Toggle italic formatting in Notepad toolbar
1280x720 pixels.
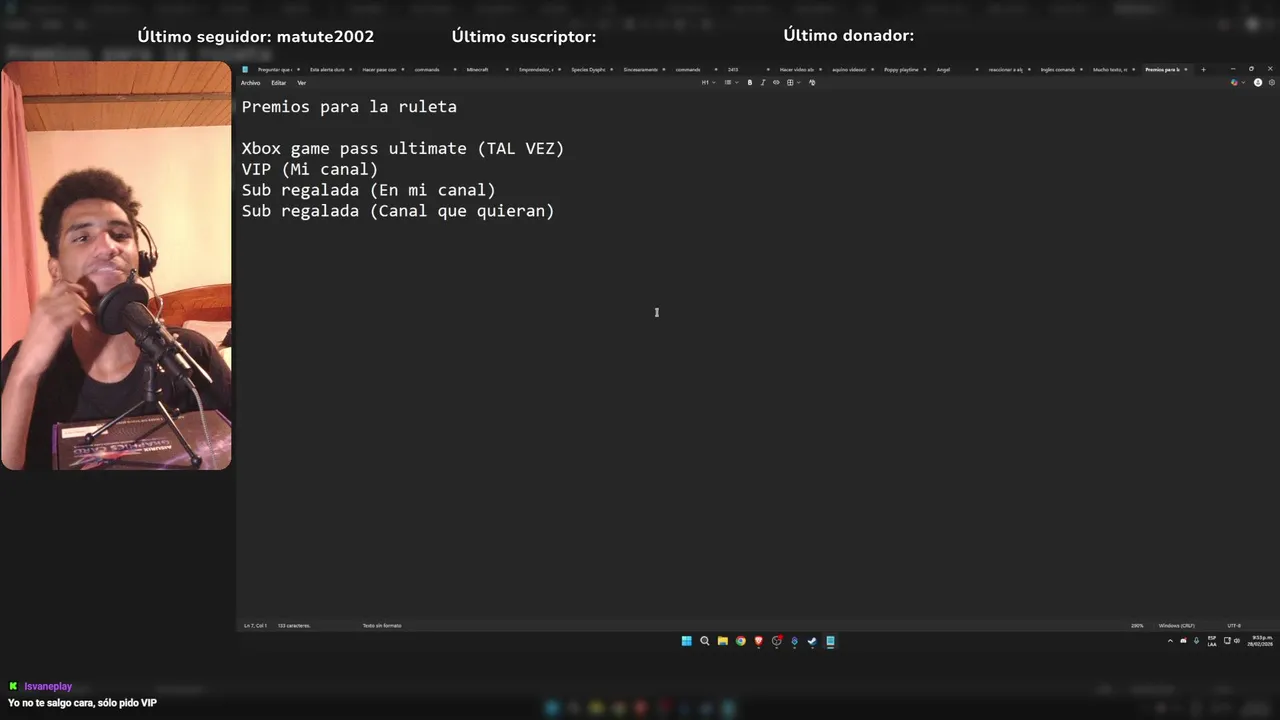pos(763,83)
